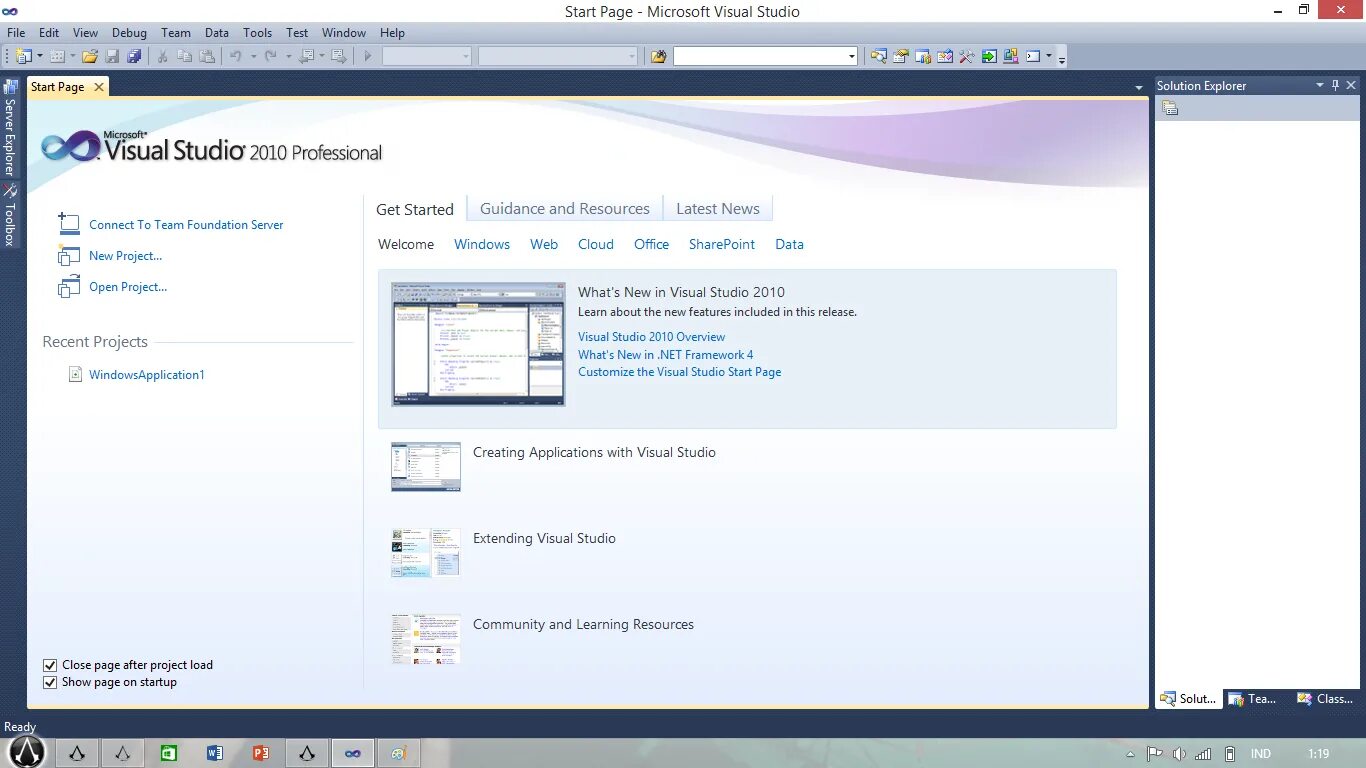Open the File menu
Image resolution: width=1366 pixels, height=768 pixels.
tap(16, 32)
